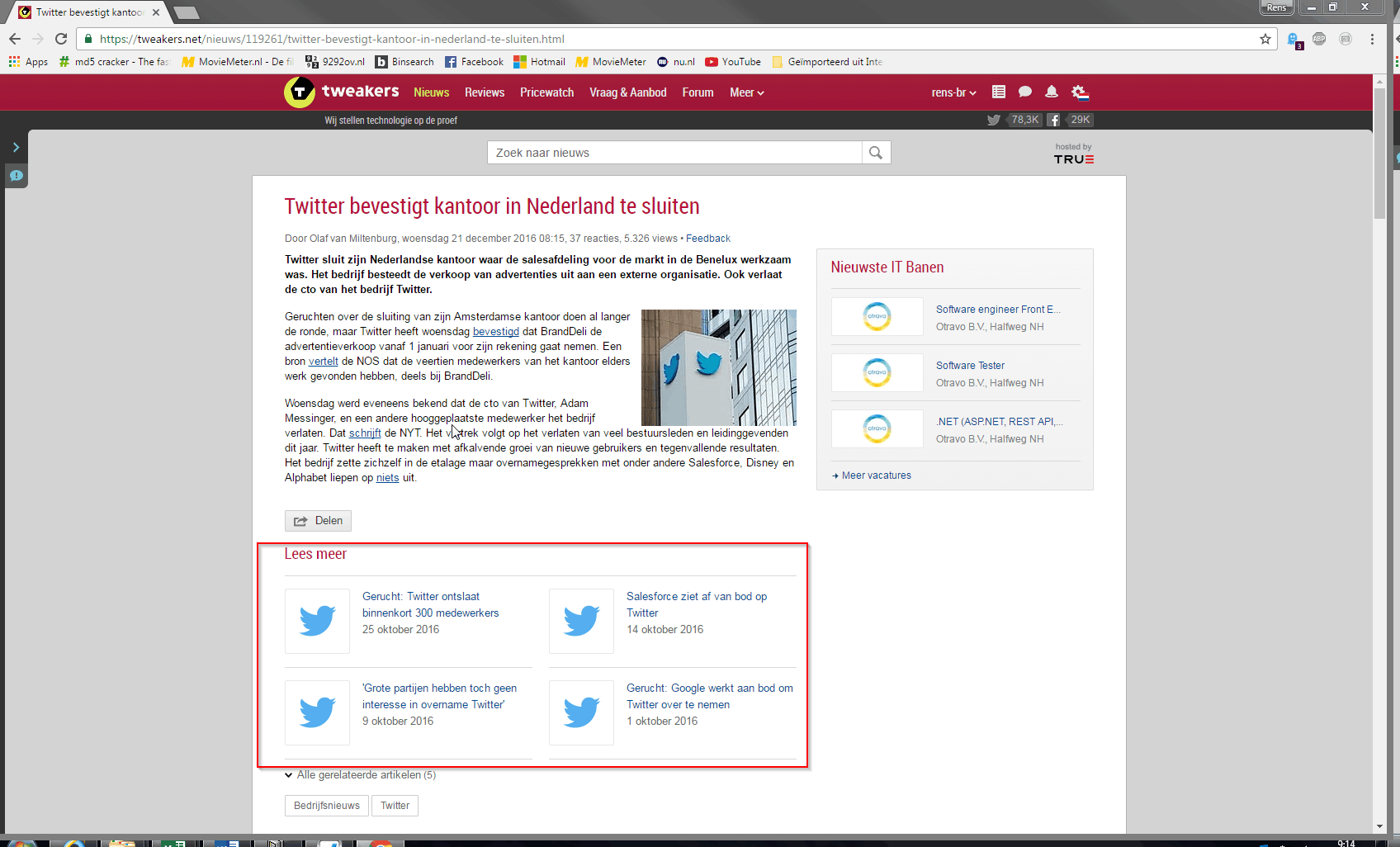Viewport: 1400px width, 847px height.
Task: Close the Twitter bevestigt kantoor tab
Action: point(155,12)
